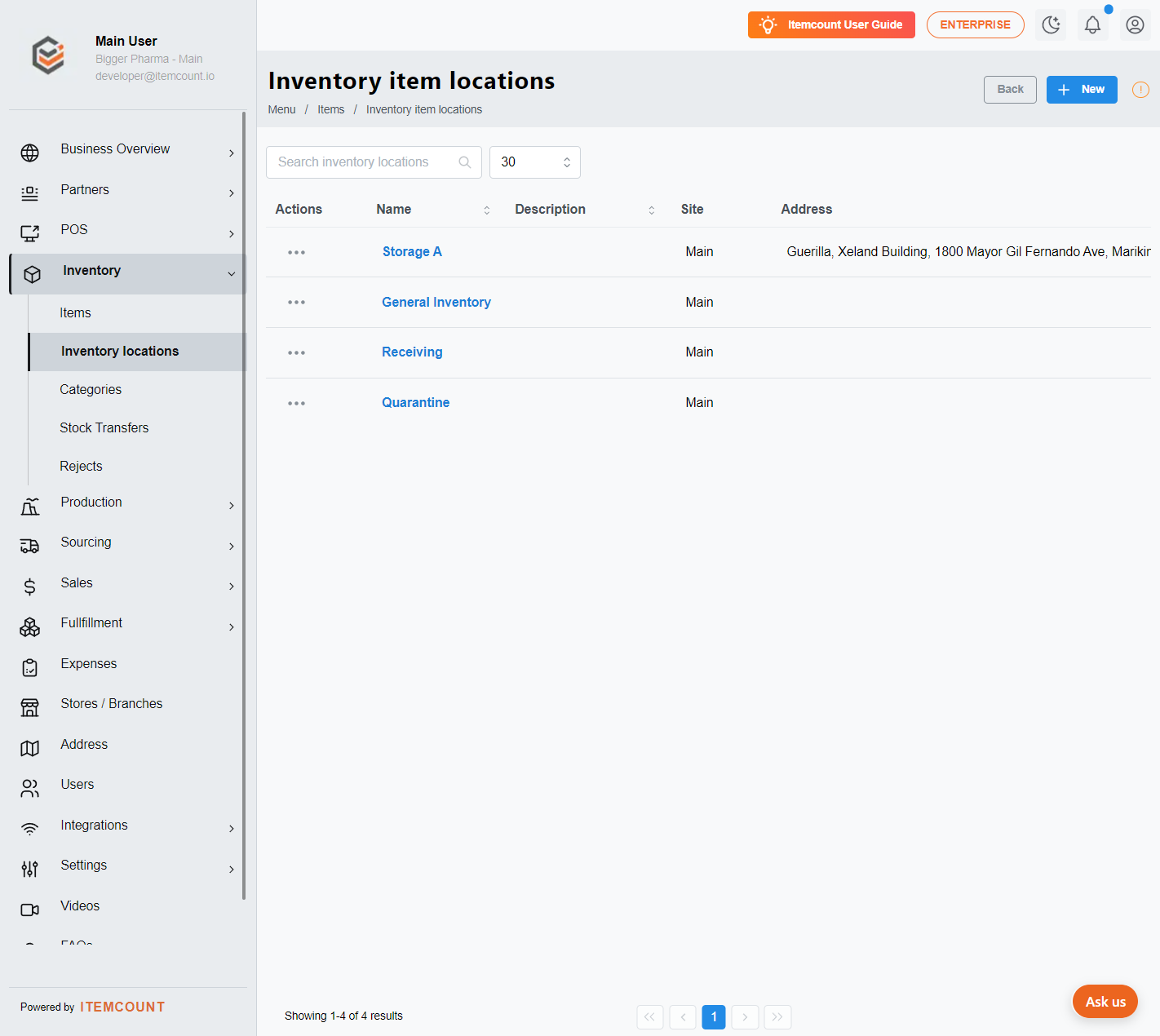Click the ENTERPRISE plan badge
The image size is (1160, 1036).
pos(976,25)
